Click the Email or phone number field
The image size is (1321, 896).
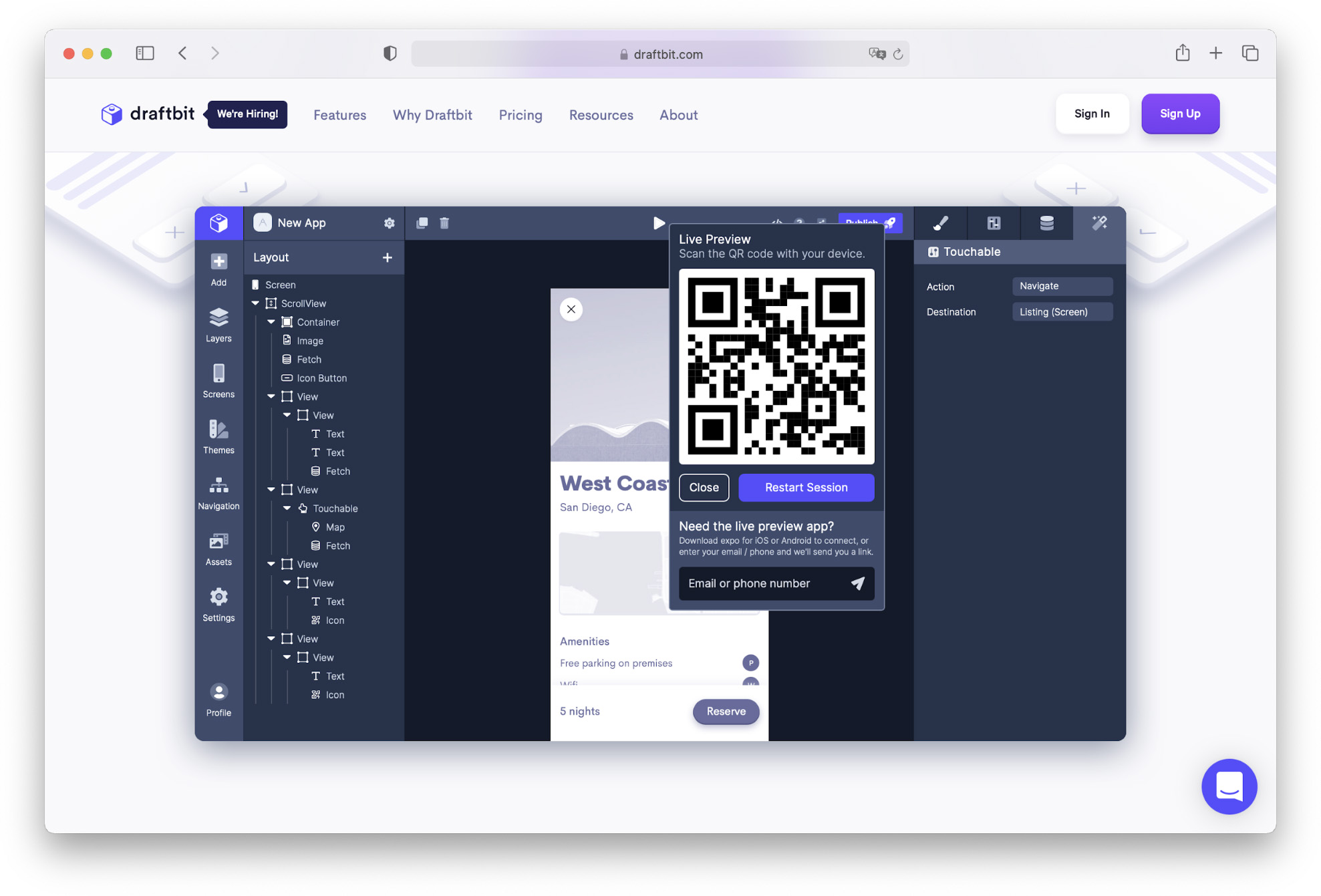762,583
